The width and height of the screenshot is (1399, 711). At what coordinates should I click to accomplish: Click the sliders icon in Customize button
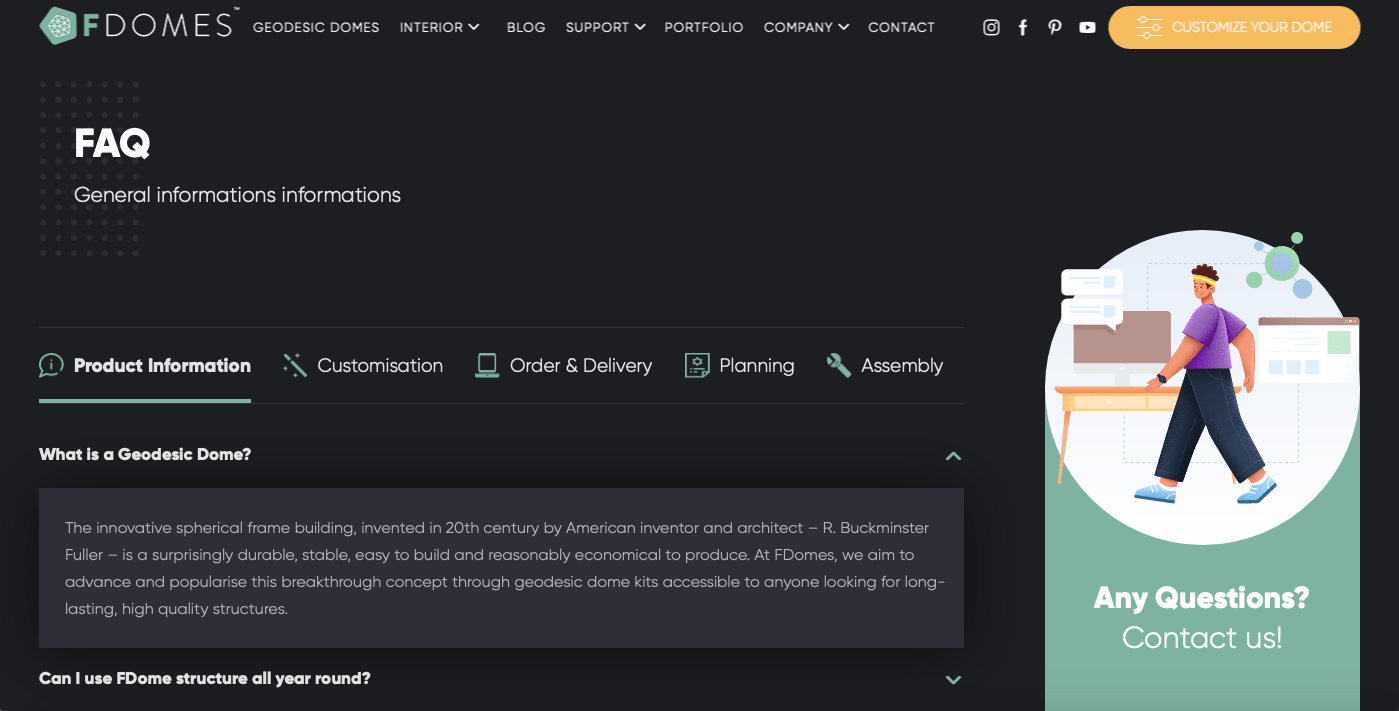(x=1149, y=28)
